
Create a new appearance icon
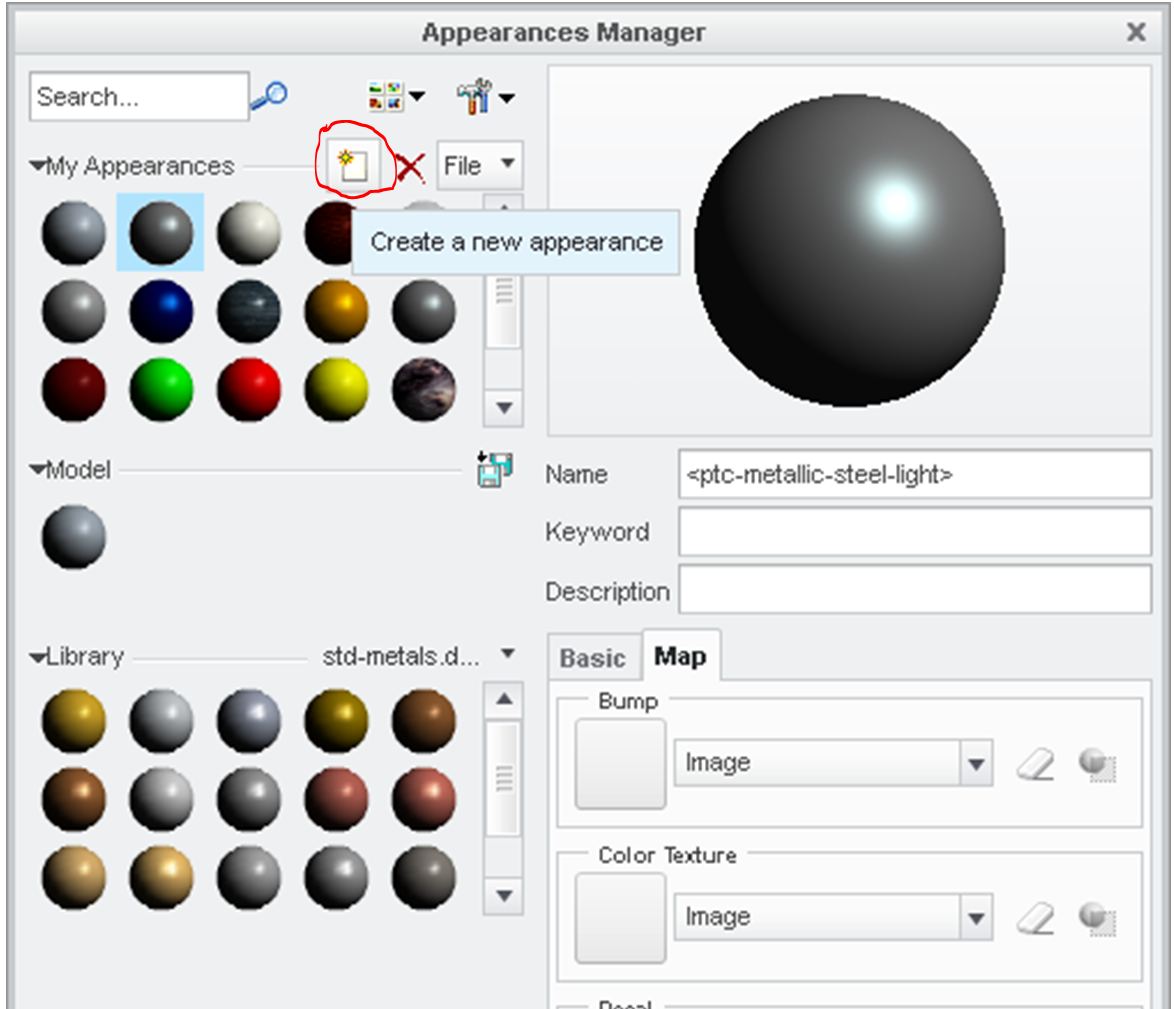click(353, 164)
